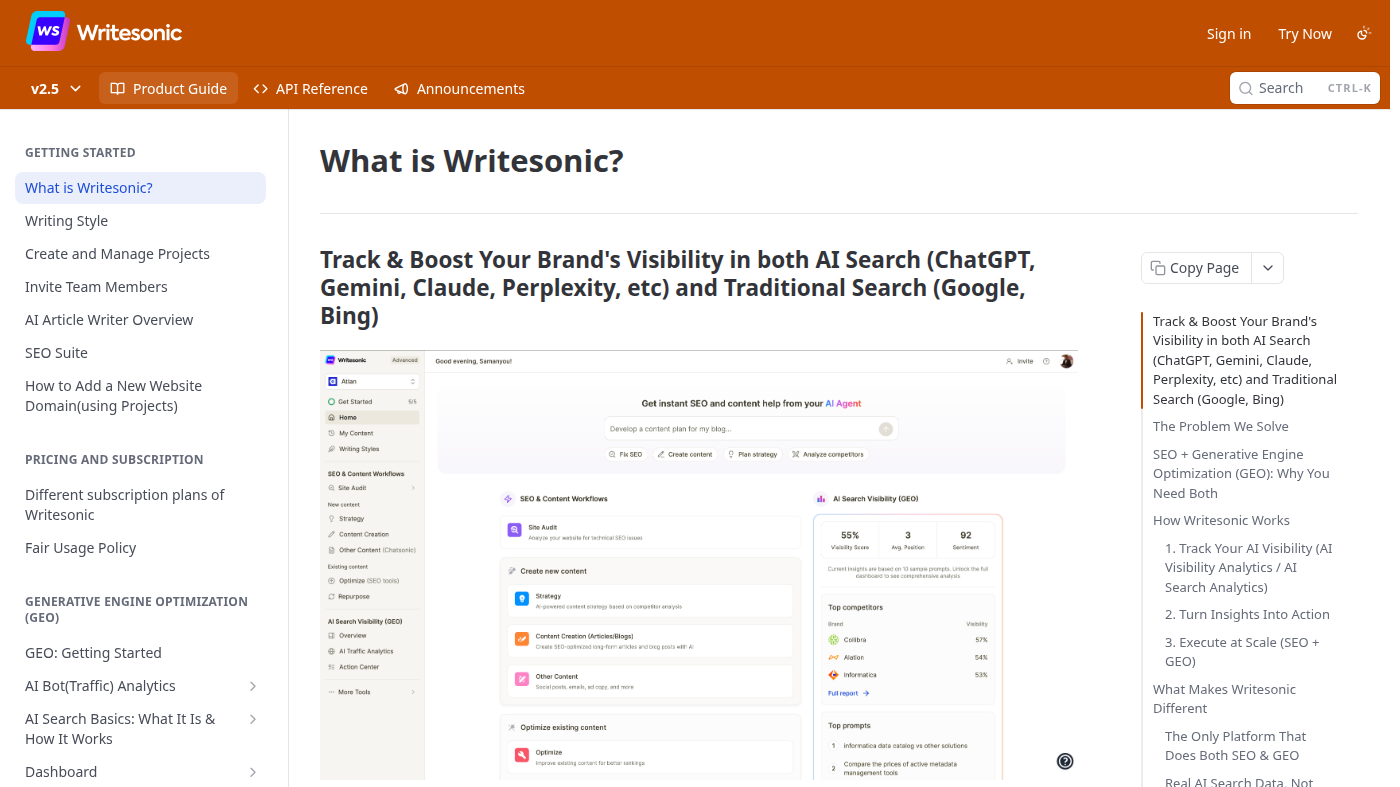The width and height of the screenshot is (1400, 787).
Task: Click the help question mark icon
Action: 1065,761
